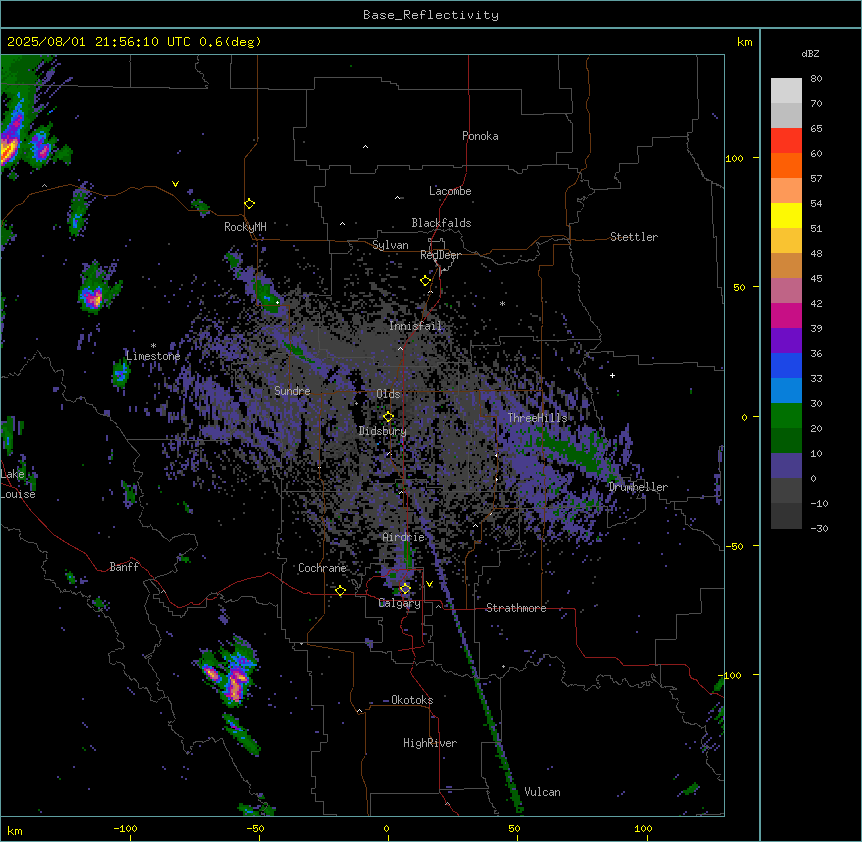This screenshot has width=862, height=842.
Task: Select the Banff label
Action: [124, 567]
